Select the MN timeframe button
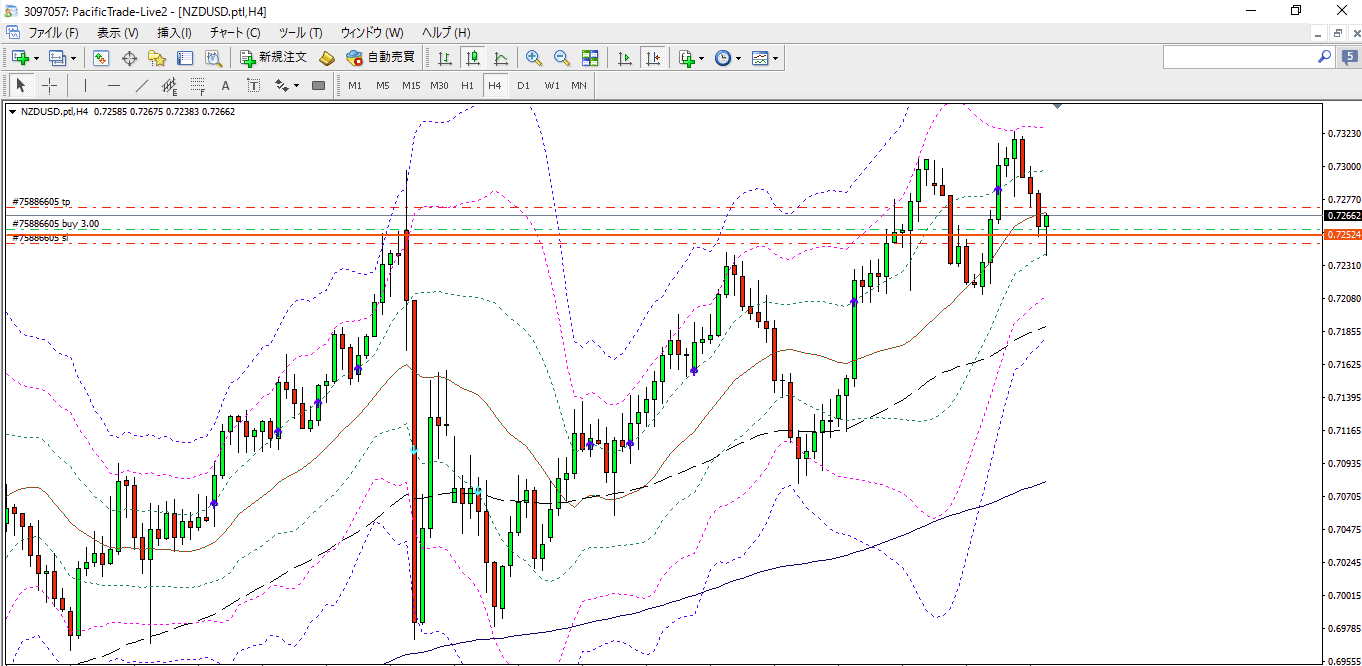 click(x=579, y=85)
